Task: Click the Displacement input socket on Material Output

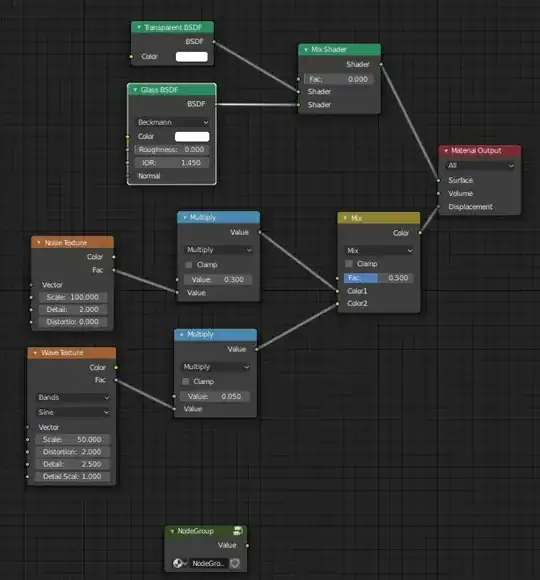Action: click(x=438, y=207)
